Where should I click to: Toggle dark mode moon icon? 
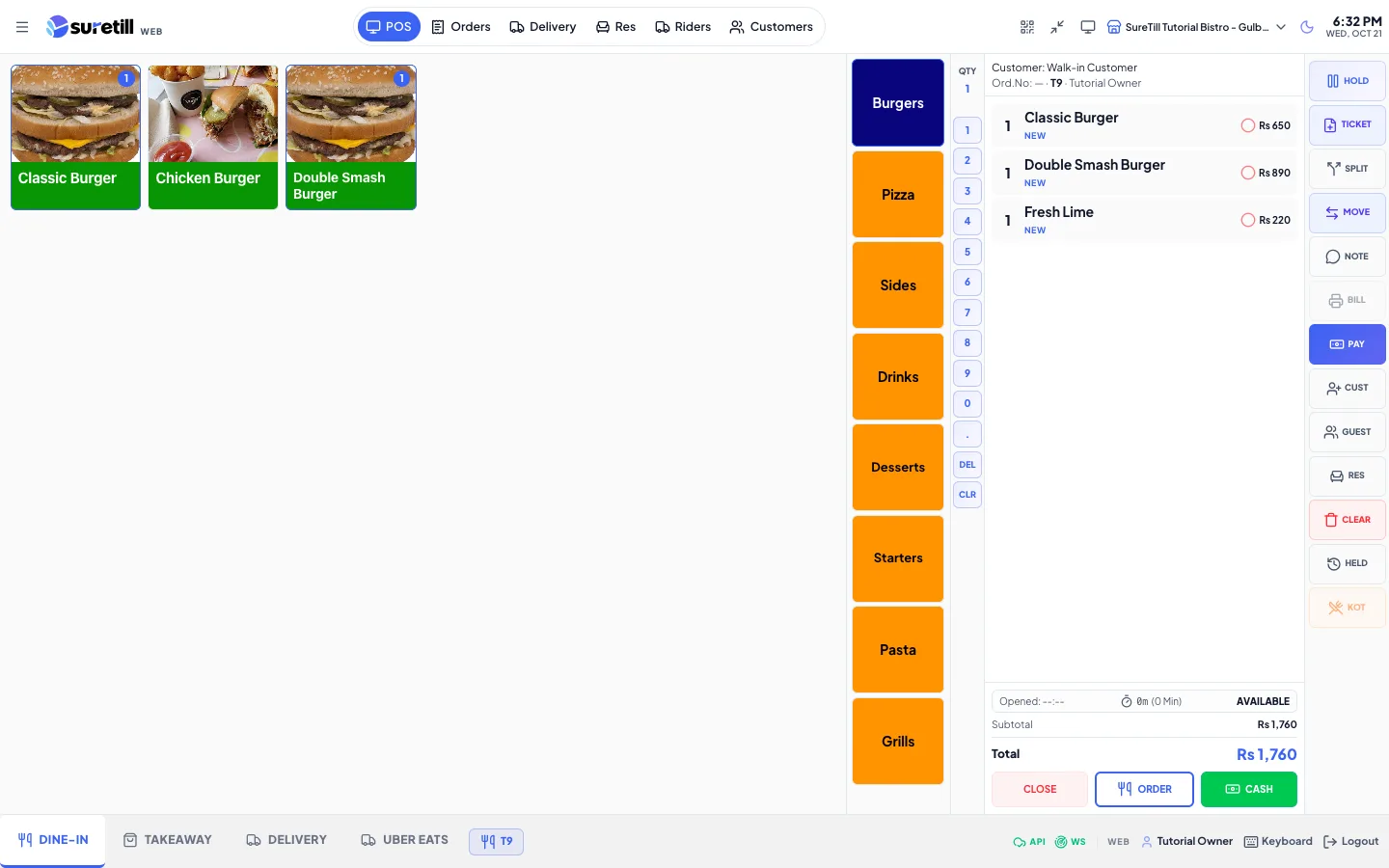tap(1307, 27)
